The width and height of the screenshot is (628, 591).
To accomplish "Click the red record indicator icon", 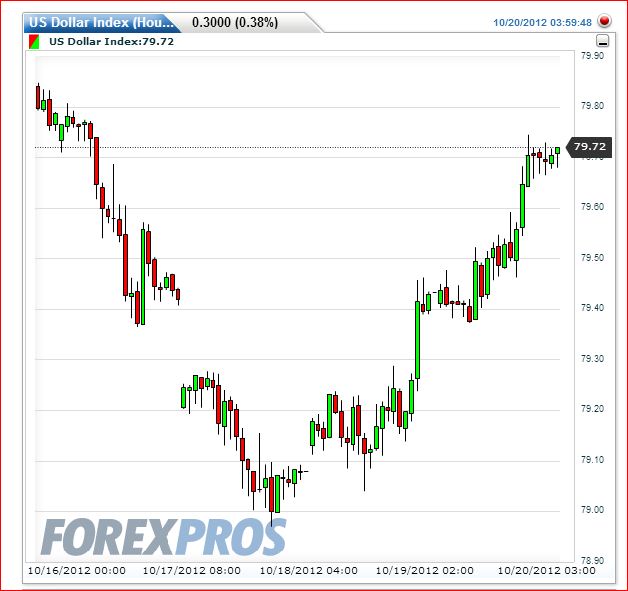I will click(604, 21).
